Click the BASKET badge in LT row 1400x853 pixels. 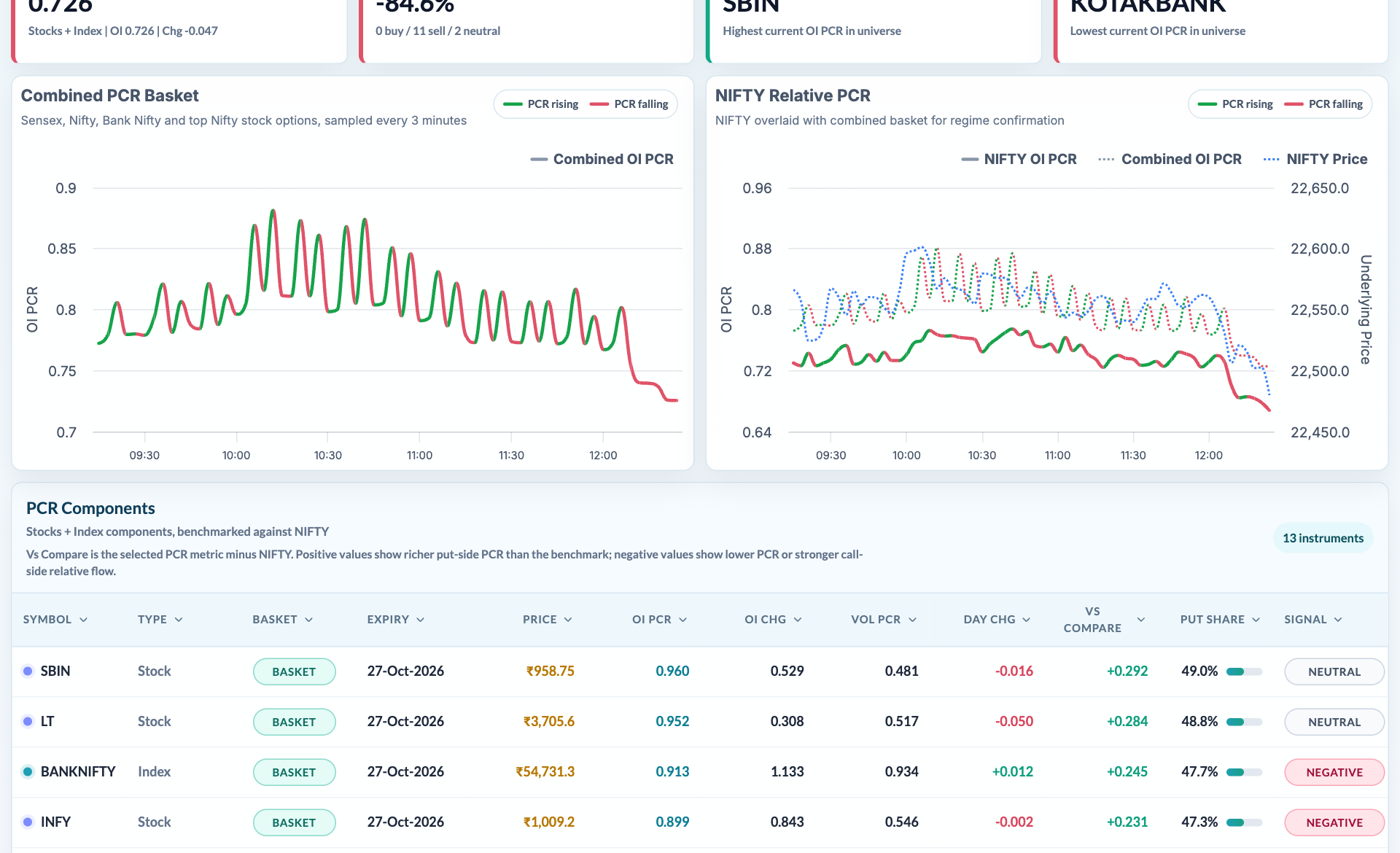(294, 722)
